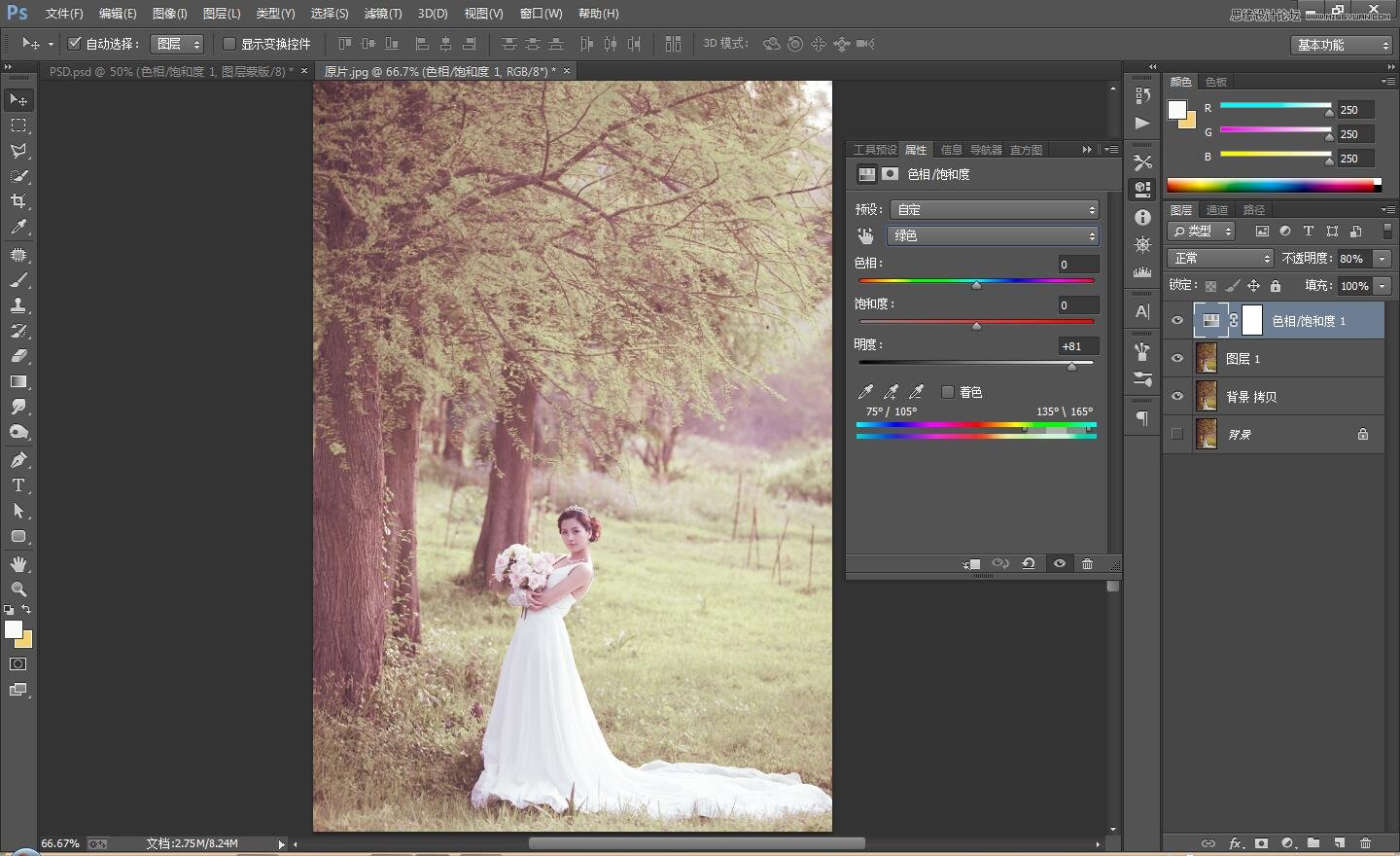
Task: Reset adjustment to defaults icon
Action: tap(1028, 564)
